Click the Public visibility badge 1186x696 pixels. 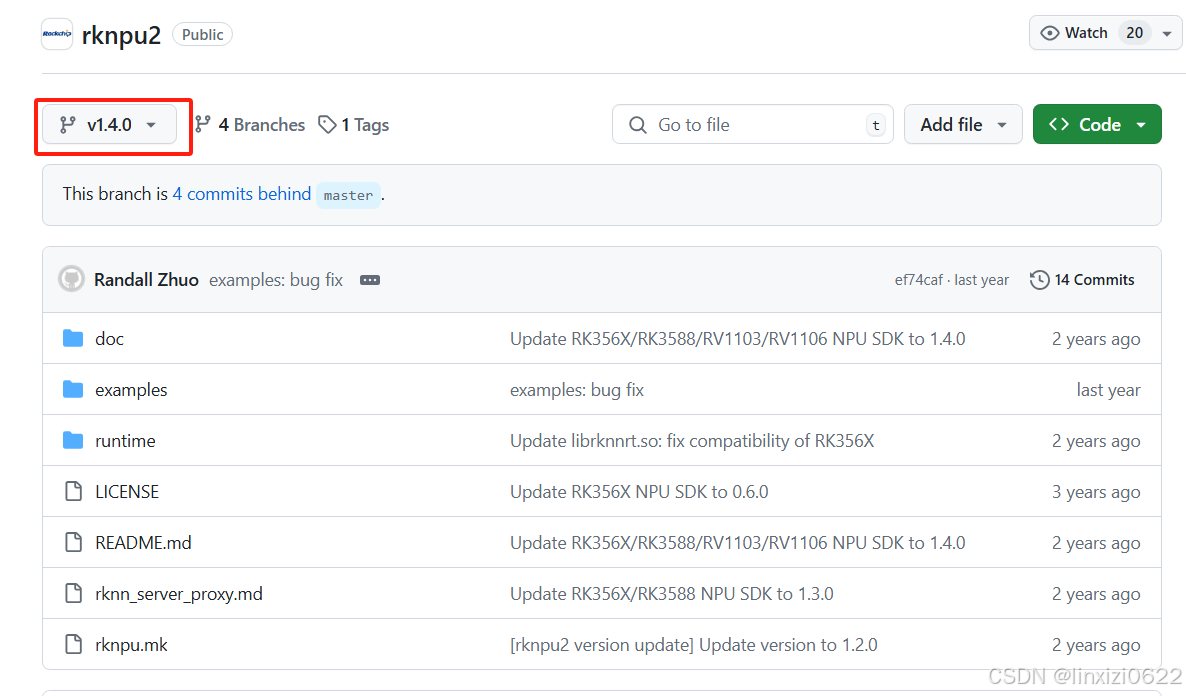[x=203, y=35]
